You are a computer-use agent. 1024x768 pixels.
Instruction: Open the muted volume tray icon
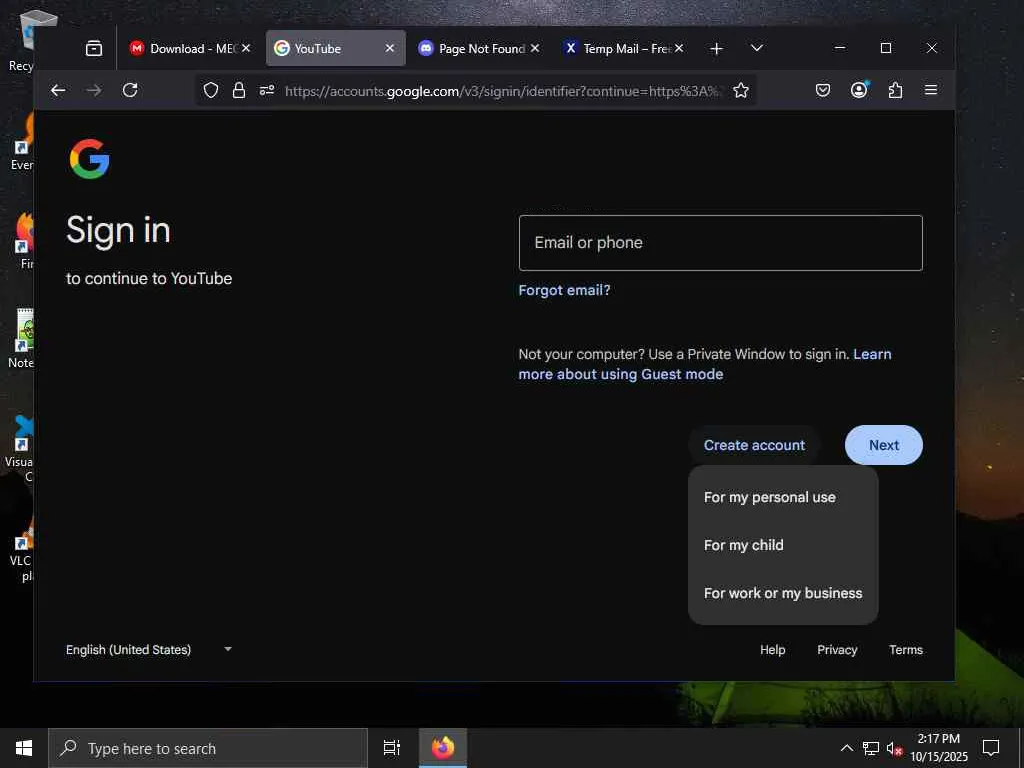click(x=894, y=748)
